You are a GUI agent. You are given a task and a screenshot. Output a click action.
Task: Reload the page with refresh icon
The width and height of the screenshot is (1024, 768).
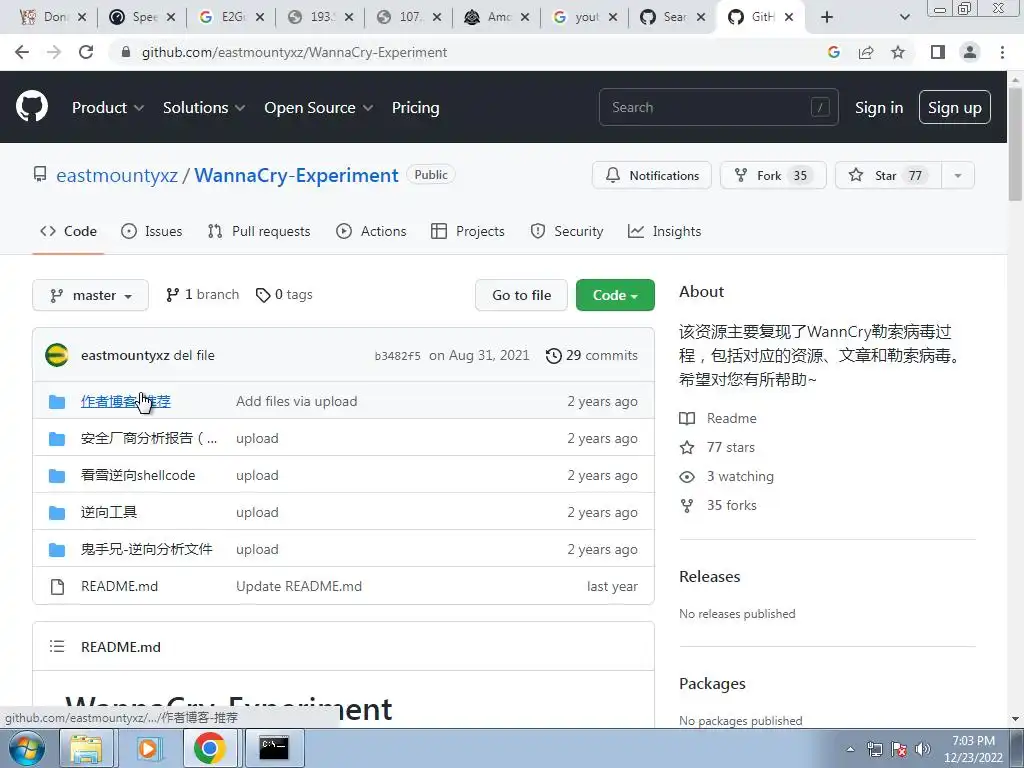click(x=86, y=52)
